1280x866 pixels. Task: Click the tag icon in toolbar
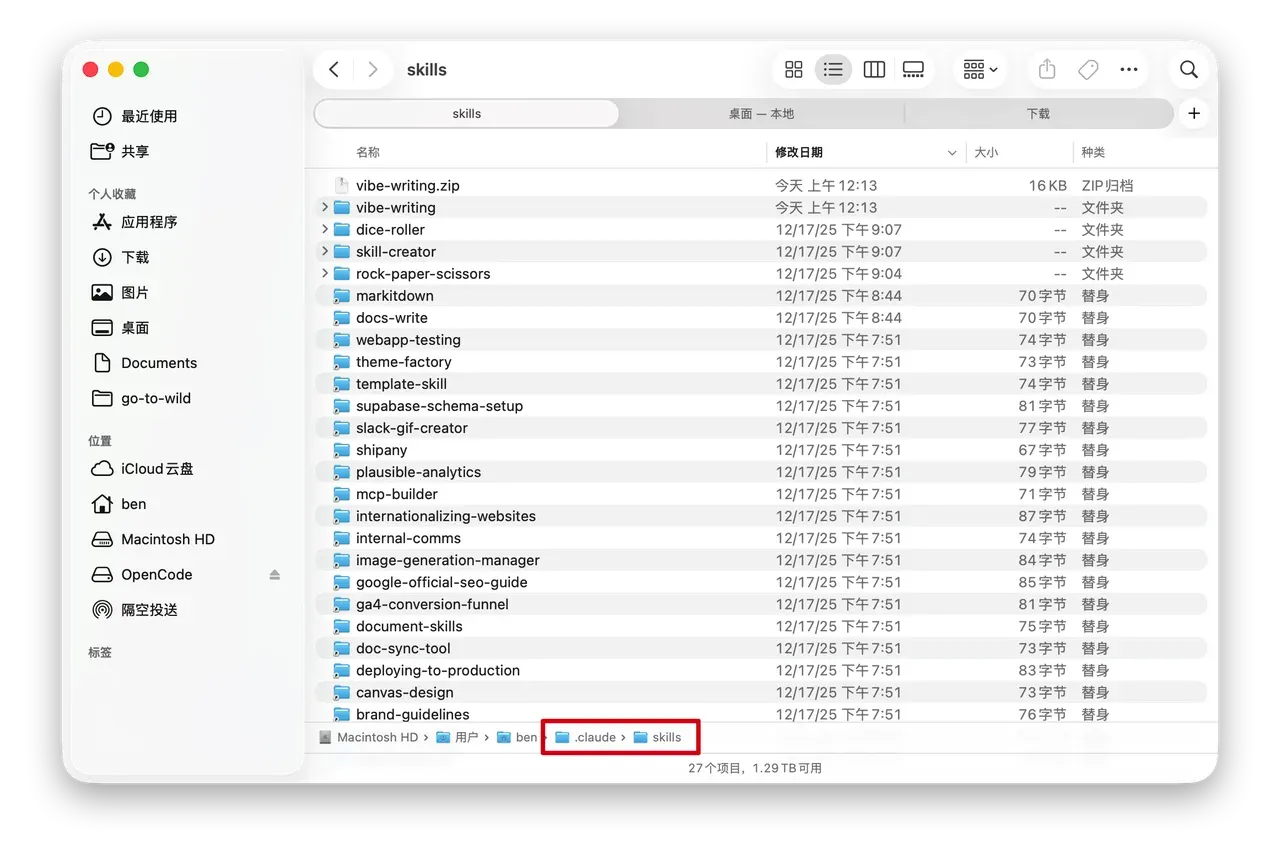(x=1088, y=69)
